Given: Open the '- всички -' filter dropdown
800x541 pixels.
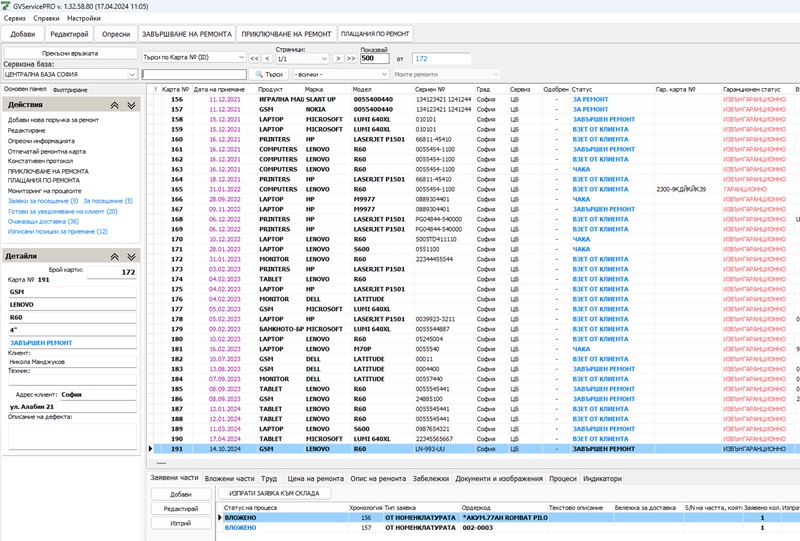Looking at the screenshot, I should [341, 75].
